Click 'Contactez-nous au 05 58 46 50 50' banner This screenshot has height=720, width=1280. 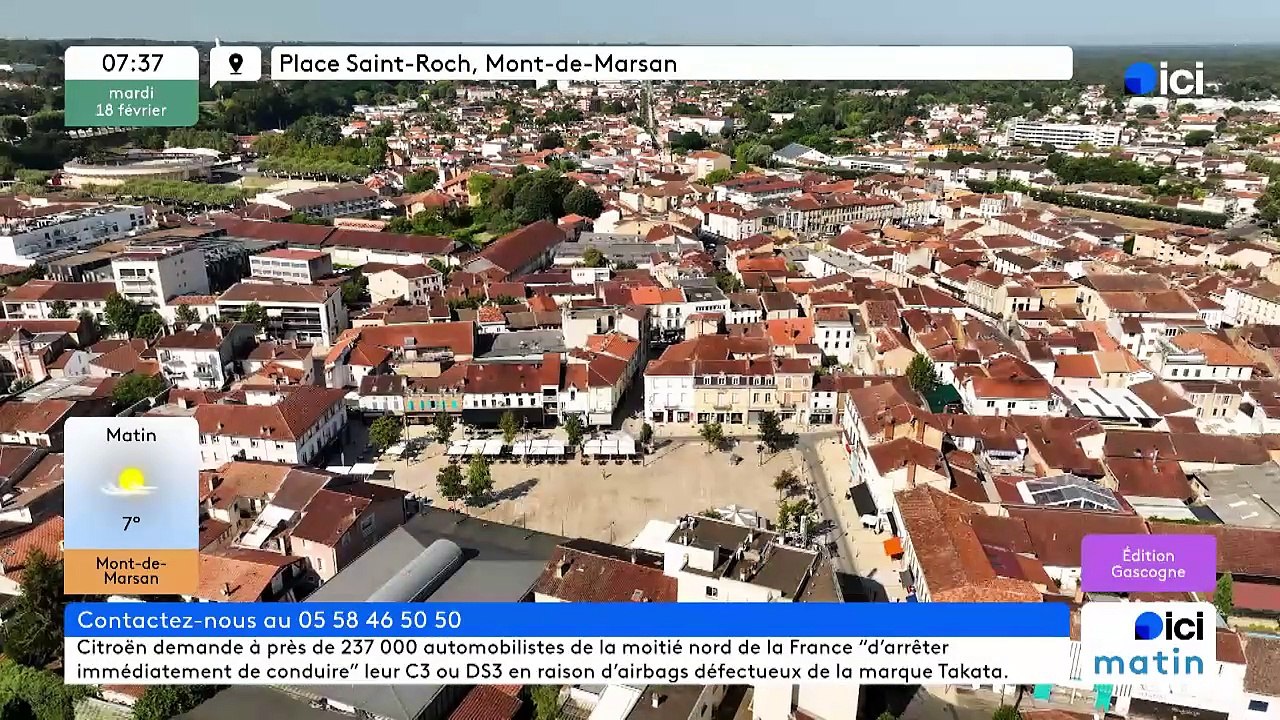point(567,620)
